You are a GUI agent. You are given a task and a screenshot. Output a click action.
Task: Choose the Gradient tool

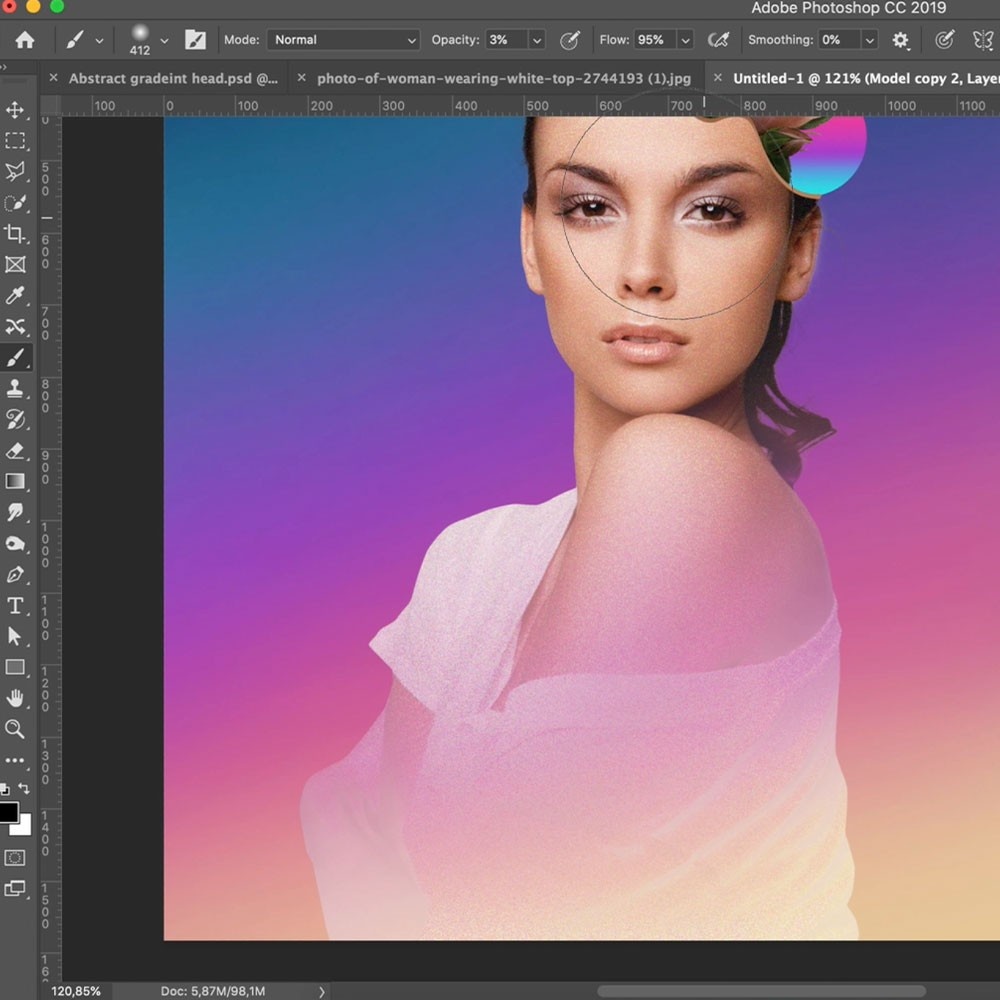coord(15,482)
